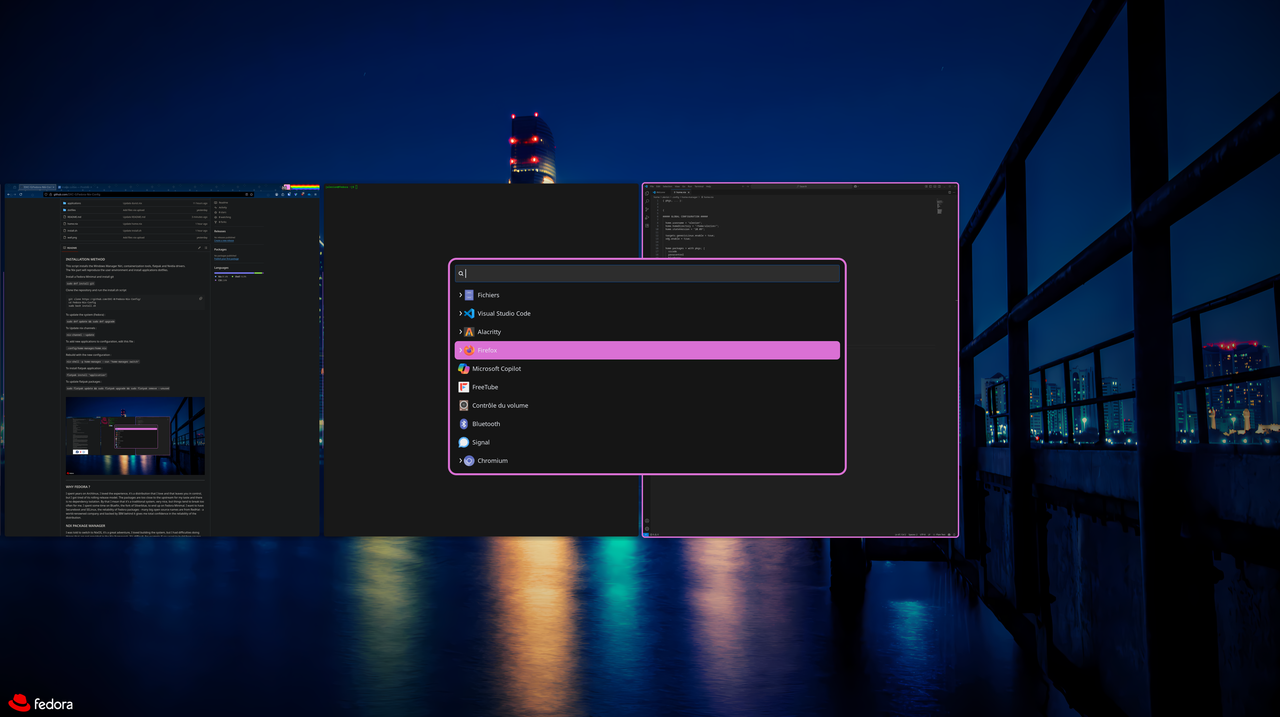Viewport: 1280px width, 717px height.
Task: Click the Firefox address bar showing github.com
Action: click(x=147, y=194)
